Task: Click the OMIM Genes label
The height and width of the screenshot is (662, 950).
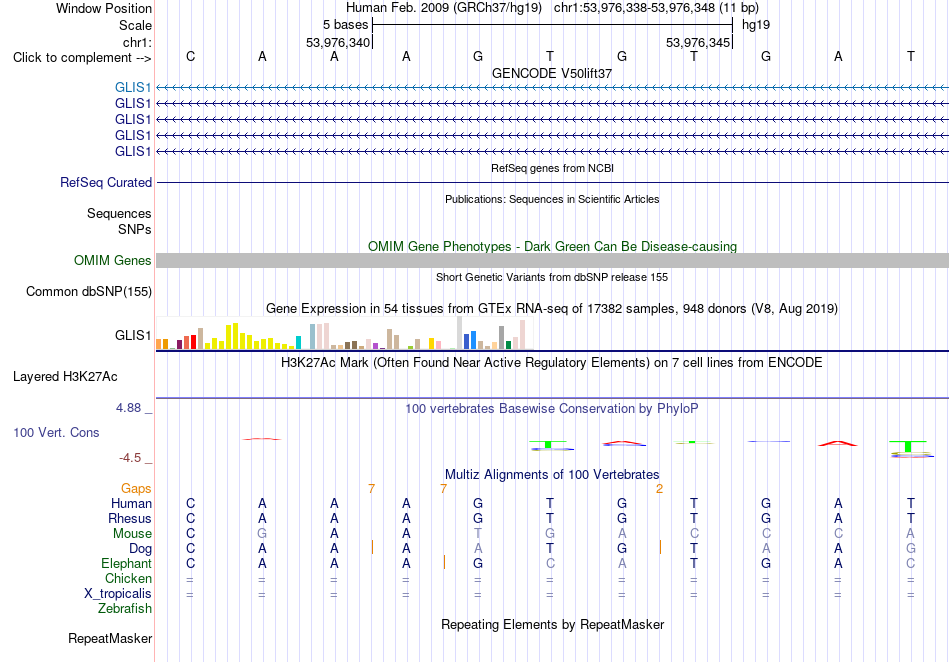Action: [x=113, y=260]
